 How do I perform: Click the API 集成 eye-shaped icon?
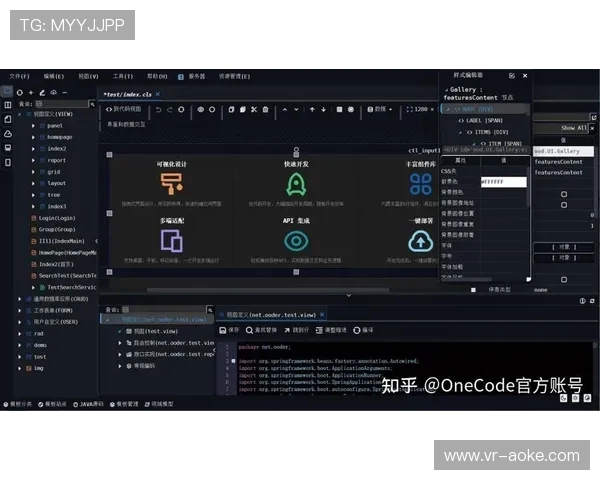pos(295,240)
